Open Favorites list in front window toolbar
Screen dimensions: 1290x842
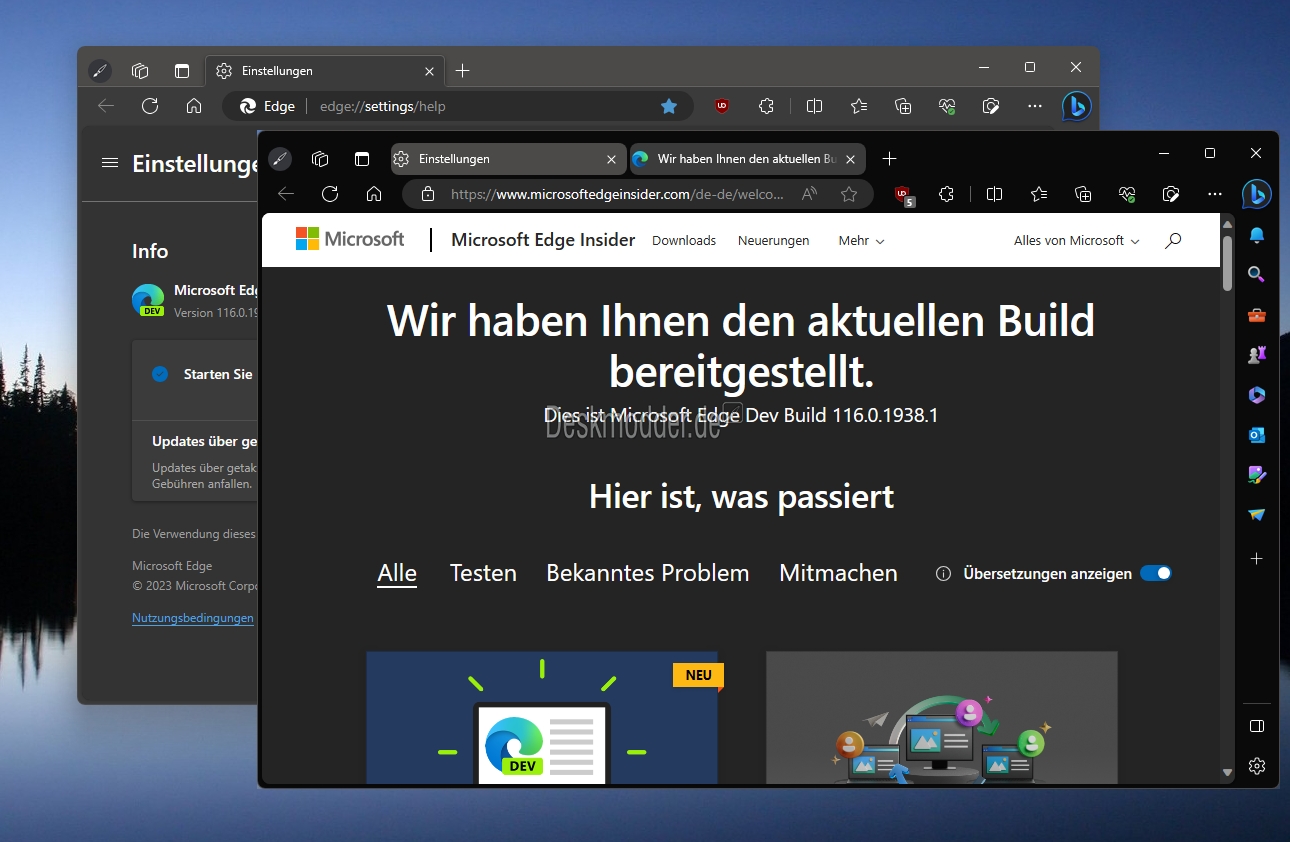tap(1039, 194)
